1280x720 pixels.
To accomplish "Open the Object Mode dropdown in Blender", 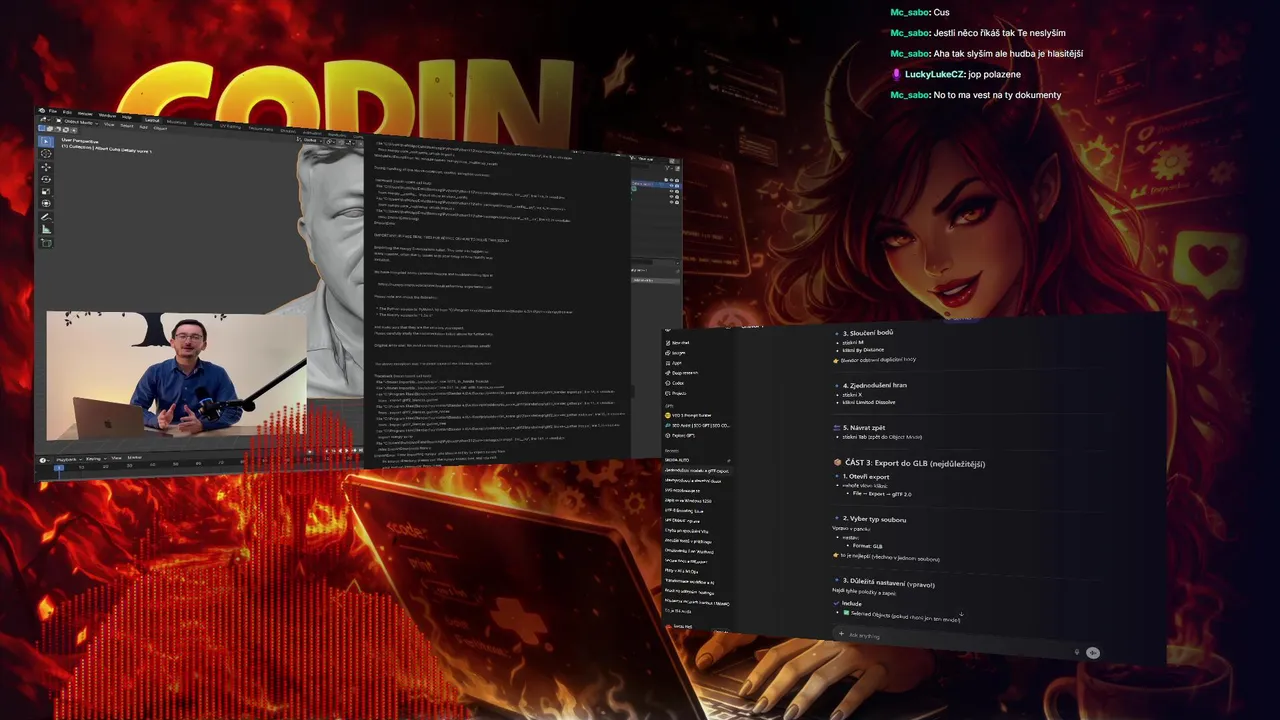I will point(78,122).
